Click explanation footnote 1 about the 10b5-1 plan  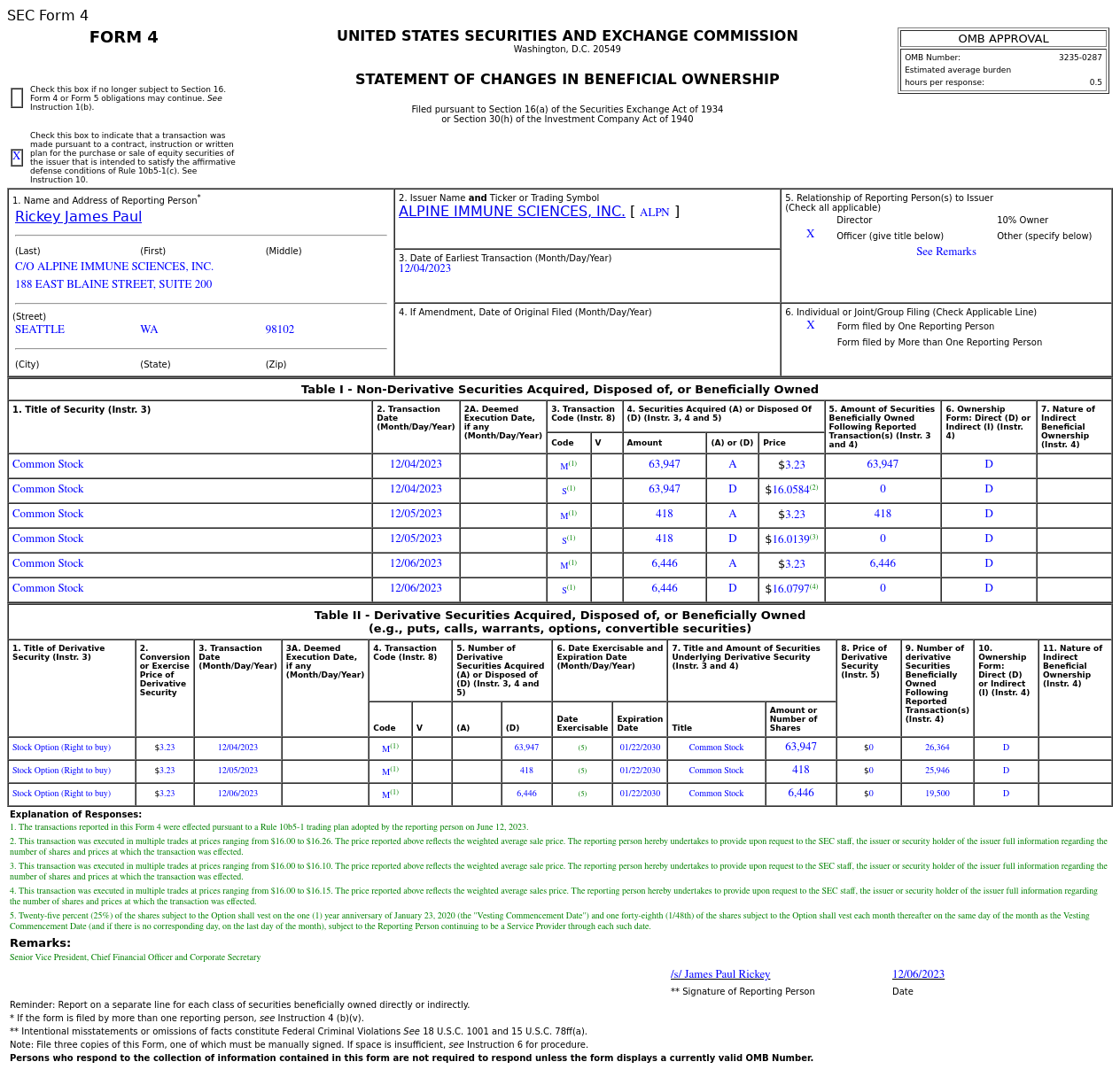click(269, 827)
